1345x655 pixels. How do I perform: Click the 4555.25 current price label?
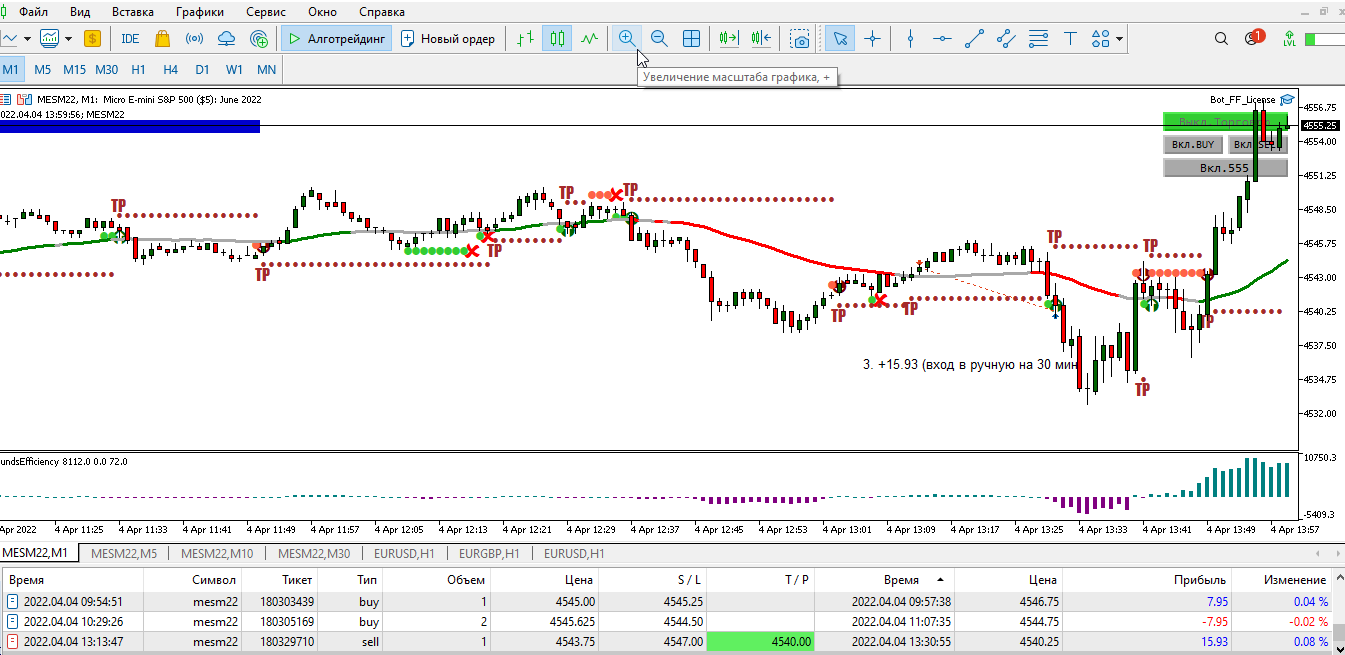[x=1321, y=125]
